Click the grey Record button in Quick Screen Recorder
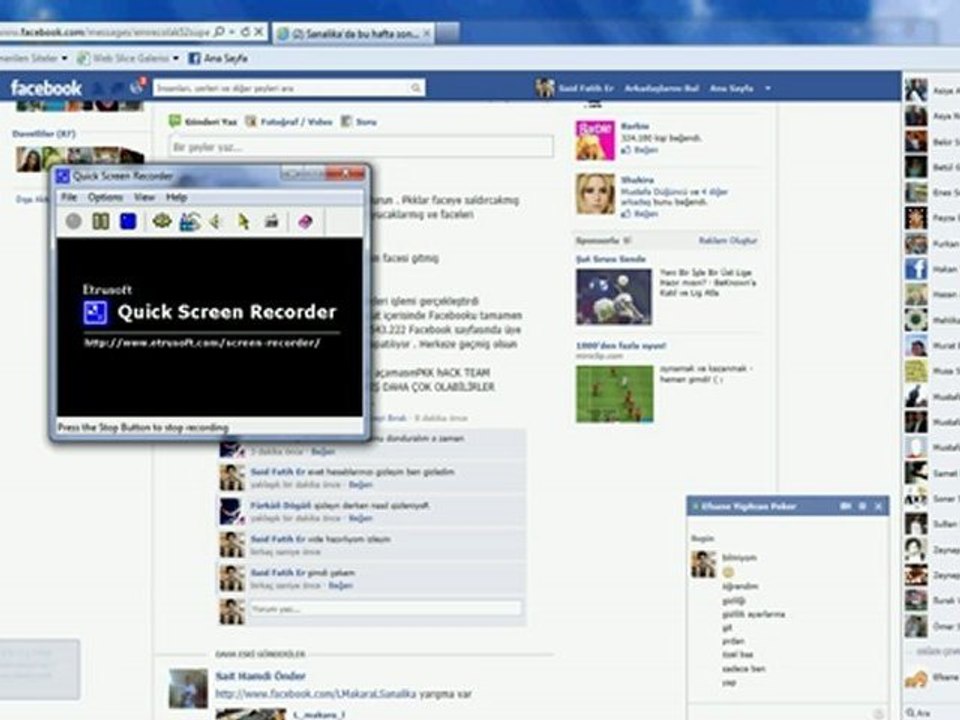The image size is (960, 720). [x=73, y=221]
